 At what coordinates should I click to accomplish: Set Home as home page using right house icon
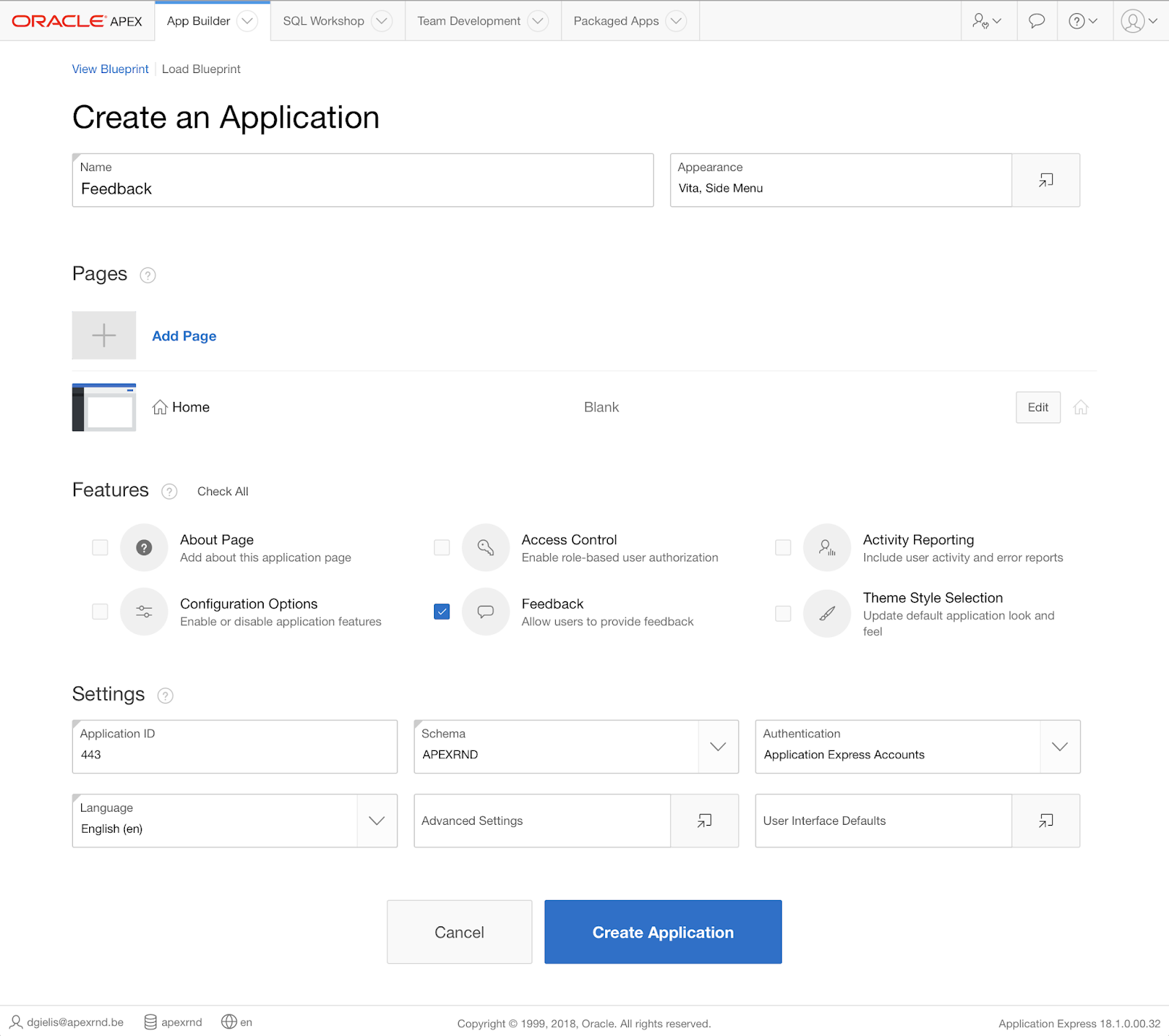(x=1081, y=408)
